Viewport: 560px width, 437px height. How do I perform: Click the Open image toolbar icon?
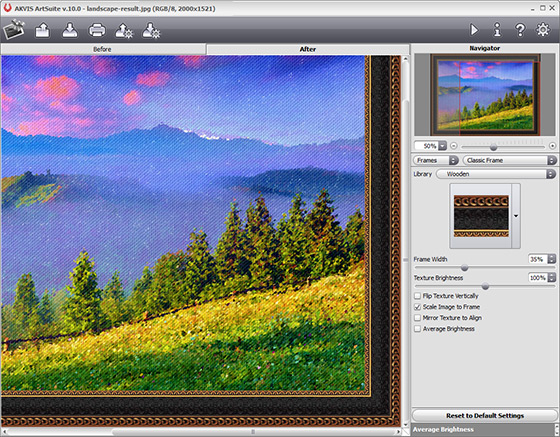(x=42, y=30)
